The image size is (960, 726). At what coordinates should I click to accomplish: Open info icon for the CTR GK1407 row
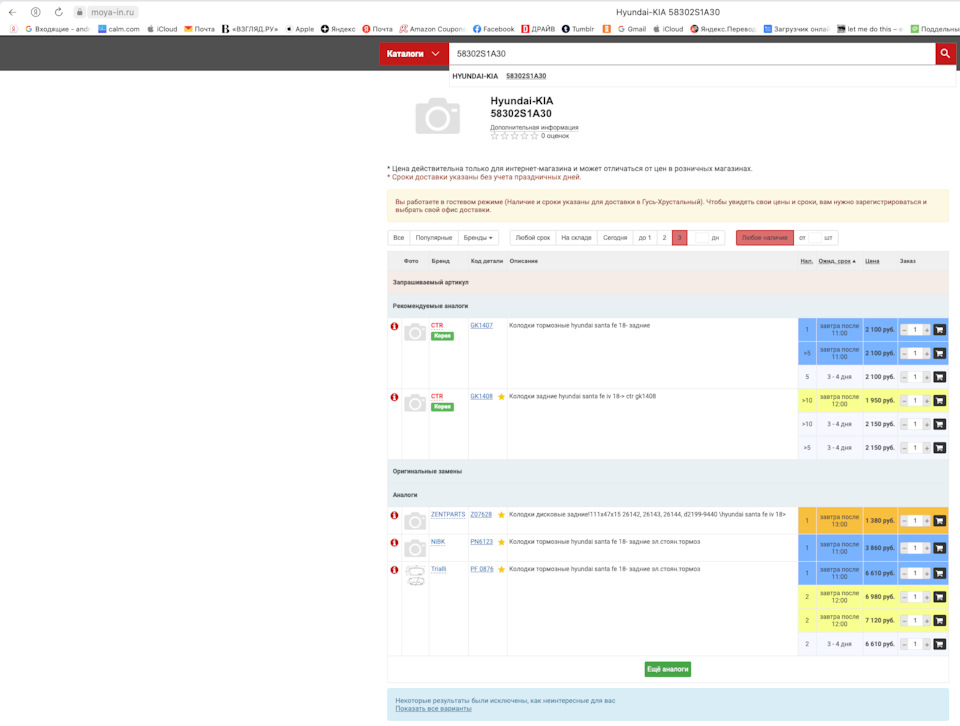[x=394, y=326]
